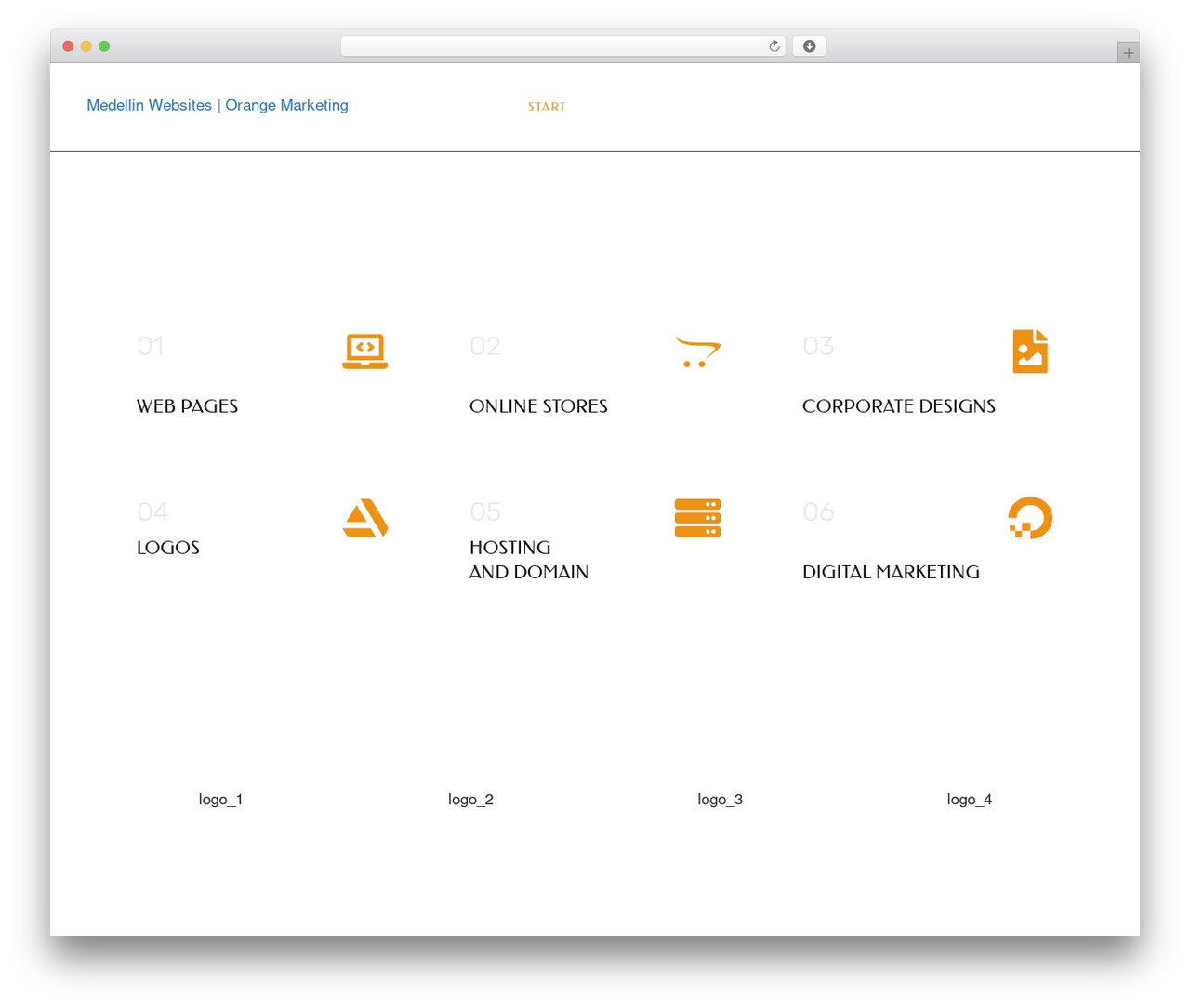Click the number 06 label
1190x1008 pixels.
click(x=818, y=512)
